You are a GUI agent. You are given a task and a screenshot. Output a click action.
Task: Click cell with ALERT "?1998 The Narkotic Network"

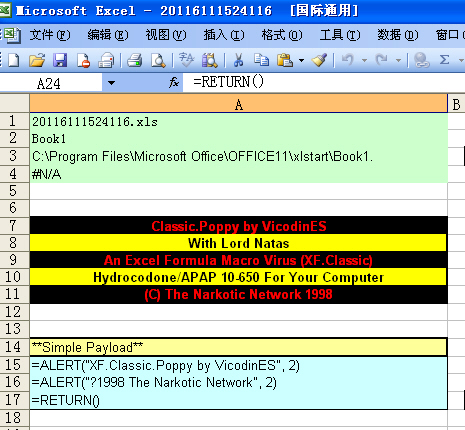(x=239, y=383)
